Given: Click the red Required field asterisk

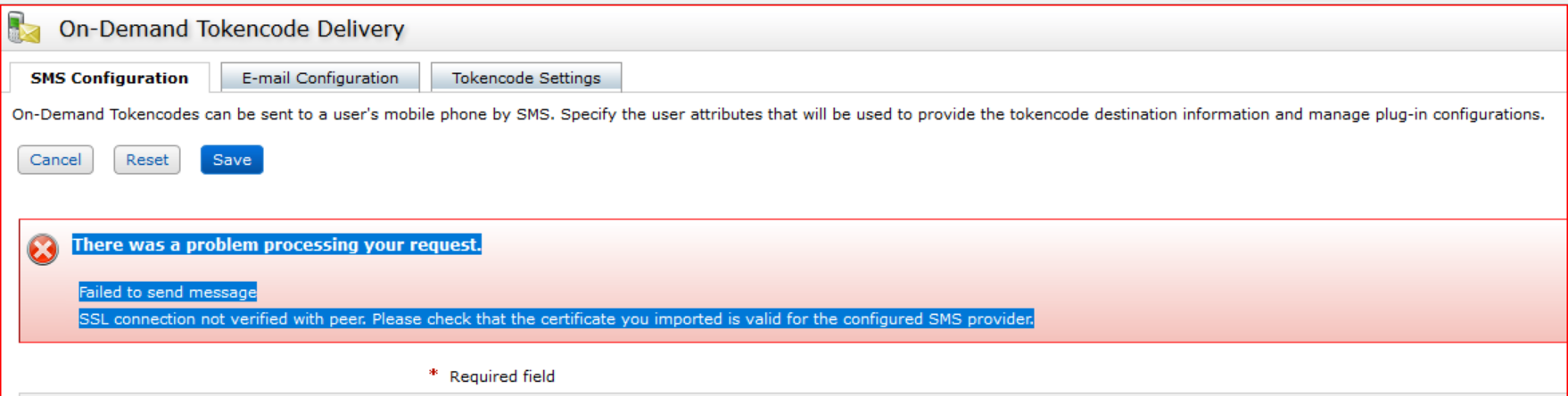Looking at the screenshot, I should coord(433,374).
